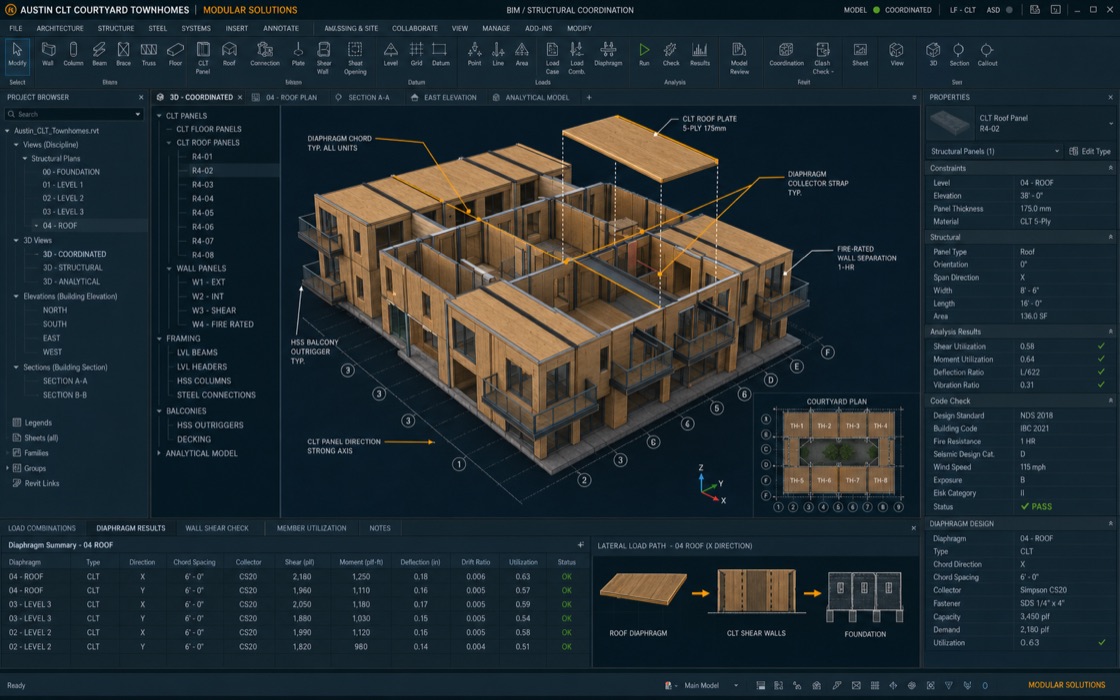Open the Connection tool
The height and width of the screenshot is (700, 1120).
pos(265,55)
